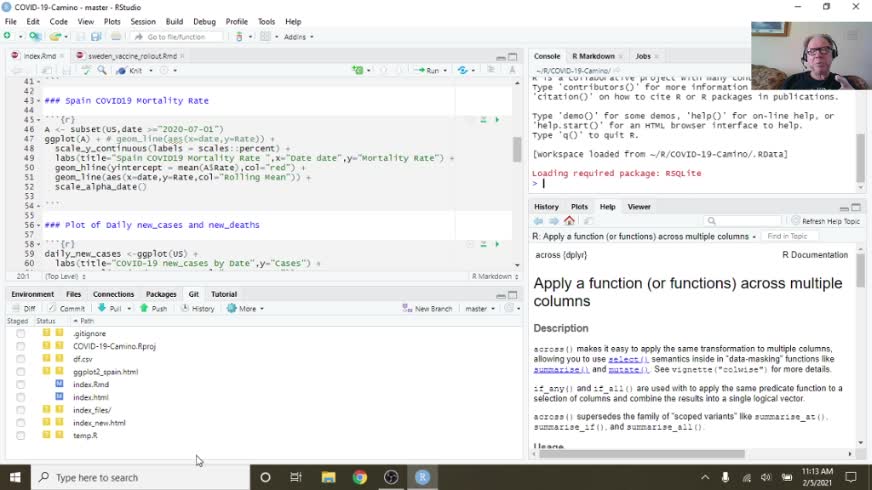Collapse the Spain COVID19 Mortality Rate section fold arrow
Image resolution: width=872 pixels, height=490 pixels.
point(38,101)
